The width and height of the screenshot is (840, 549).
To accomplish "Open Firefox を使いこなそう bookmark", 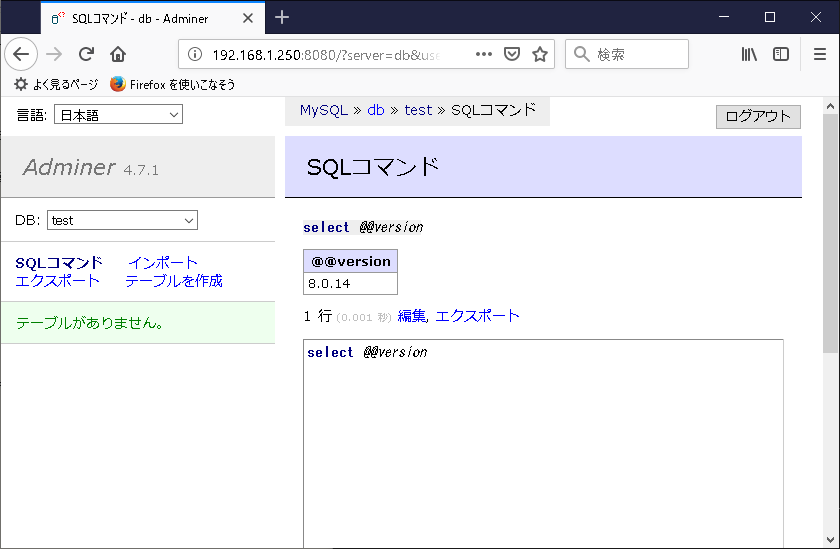I will (172, 84).
